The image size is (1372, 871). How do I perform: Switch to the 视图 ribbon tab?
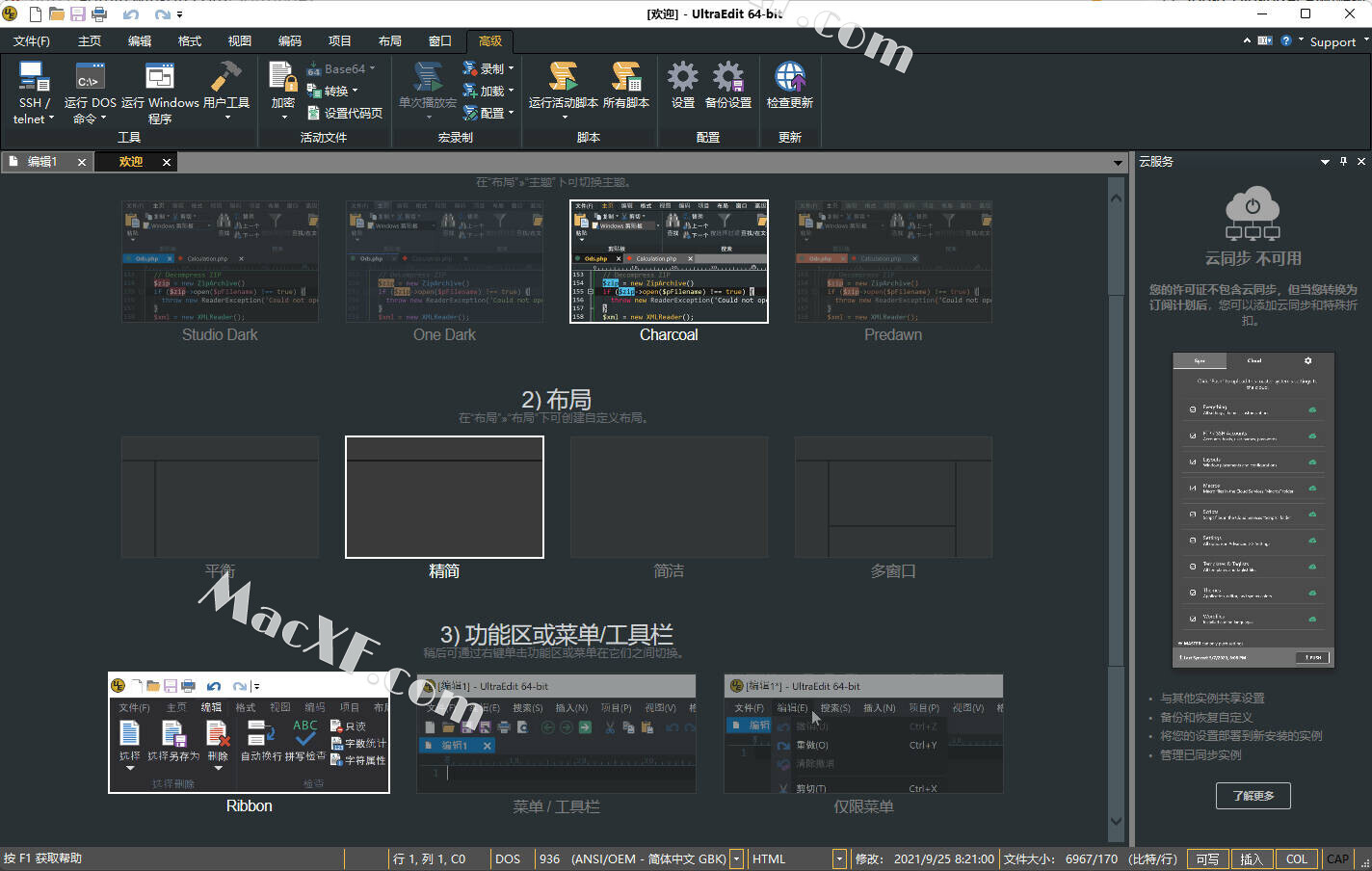click(240, 40)
